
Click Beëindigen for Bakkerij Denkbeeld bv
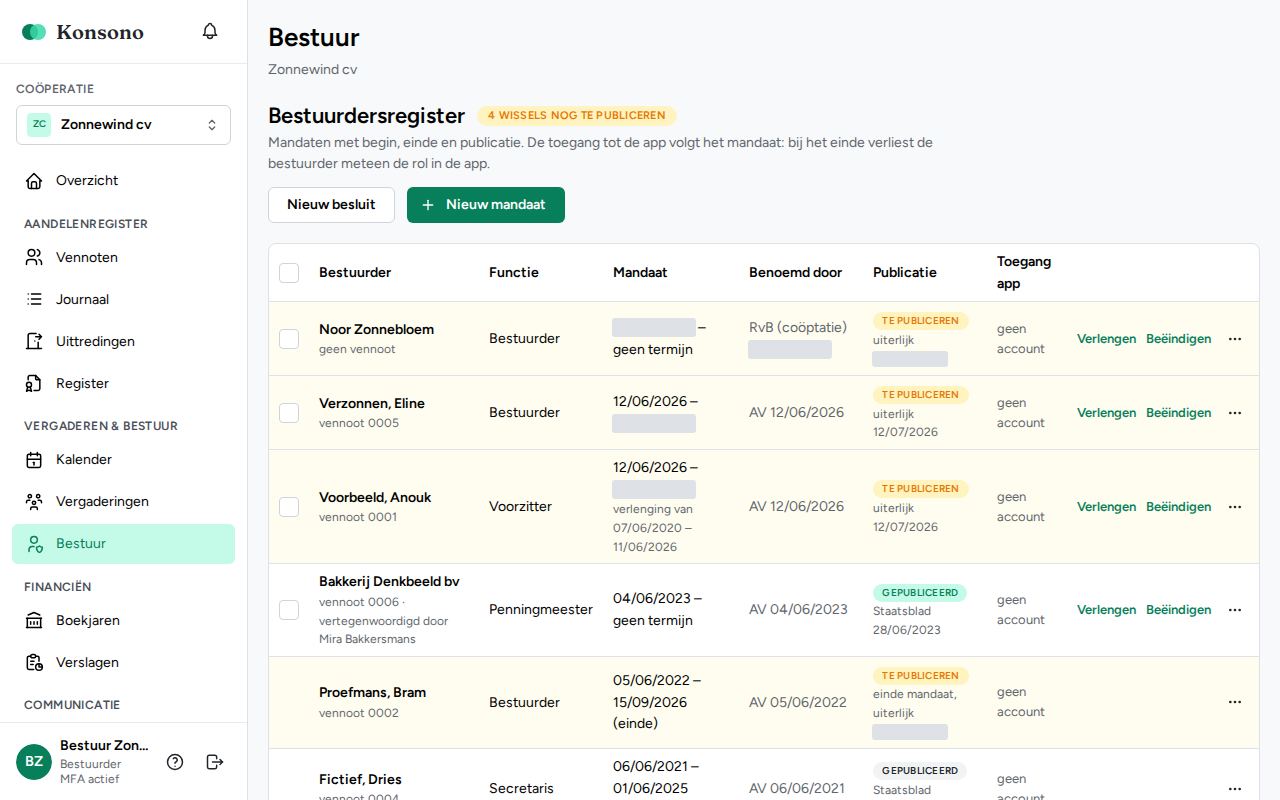point(1178,610)
